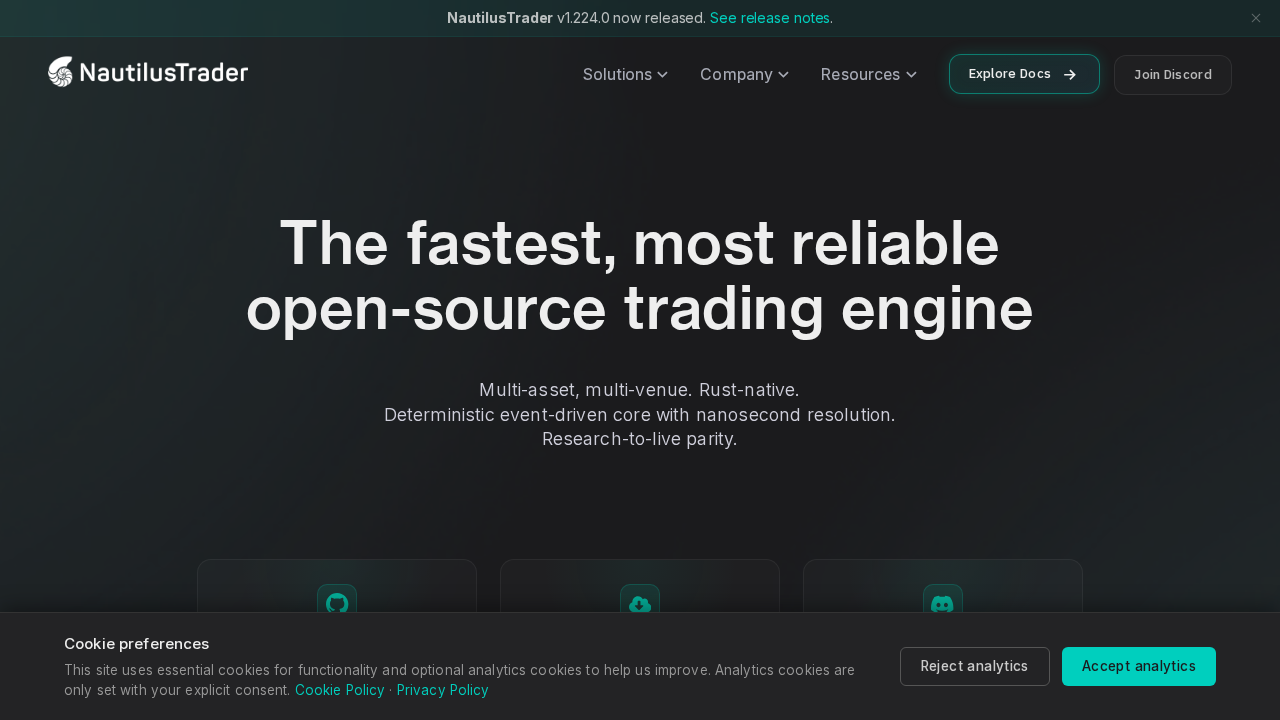The width and height of the screenshot is (1280, 720).
Task: Click the arrow icon in Explore Docs
Action: pyautogui.click(x=1070, y=75)
